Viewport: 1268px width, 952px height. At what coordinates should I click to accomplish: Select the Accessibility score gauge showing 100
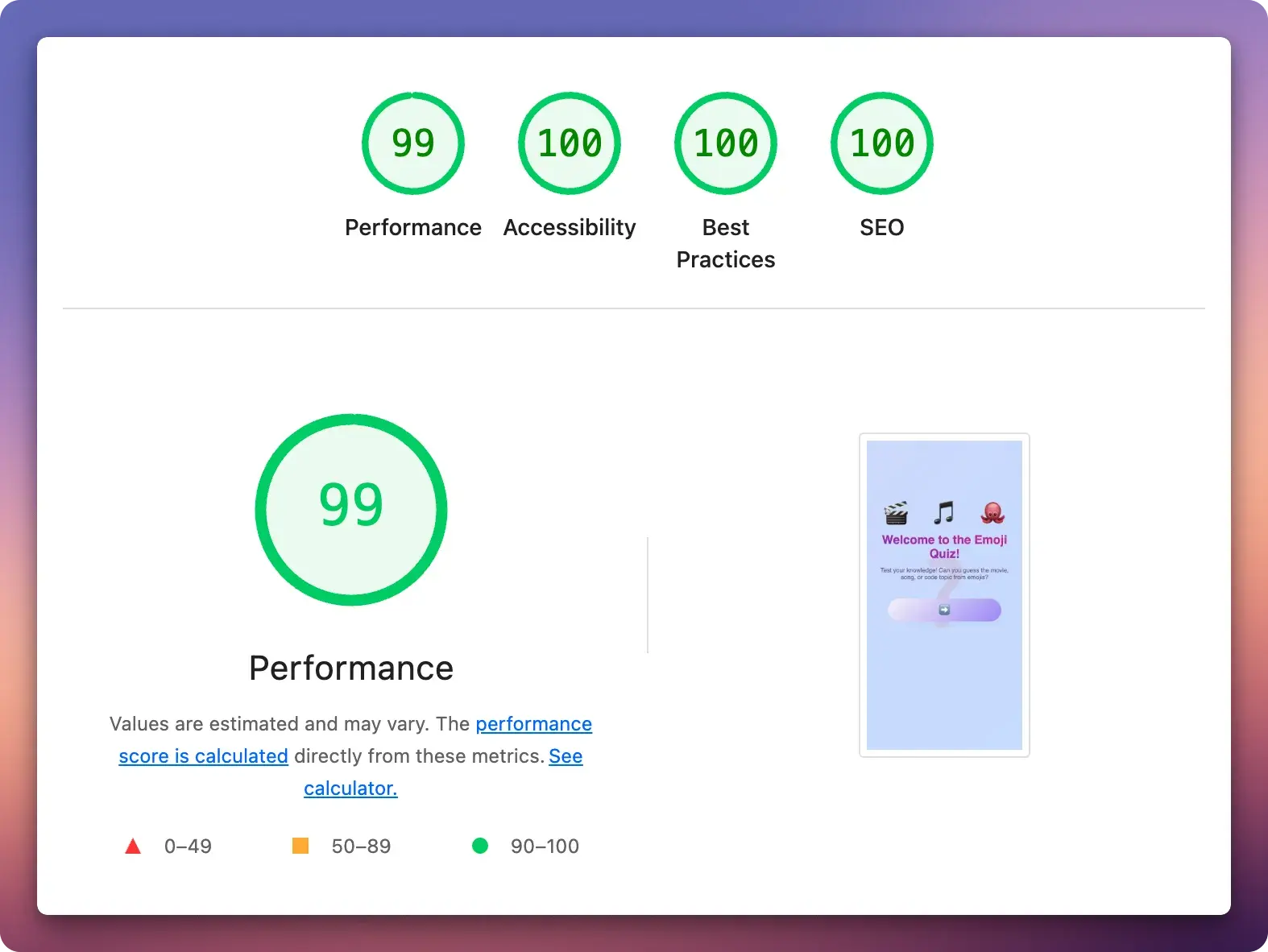click(x=569, y=143)
